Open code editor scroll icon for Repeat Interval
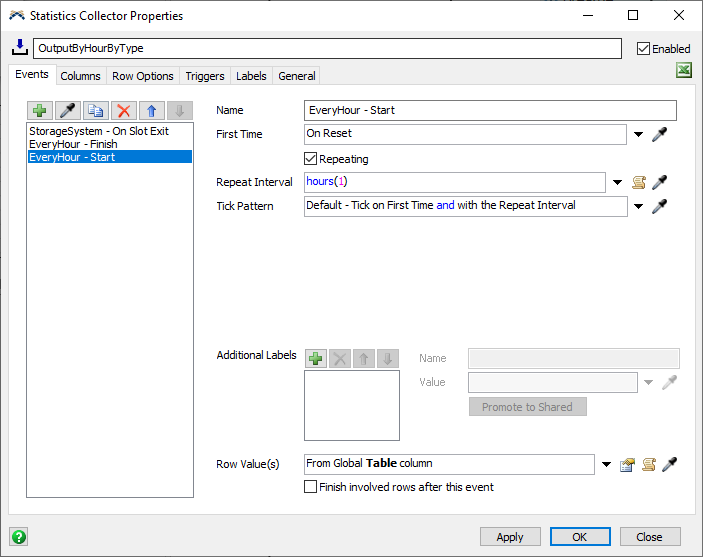 (639, 182)
